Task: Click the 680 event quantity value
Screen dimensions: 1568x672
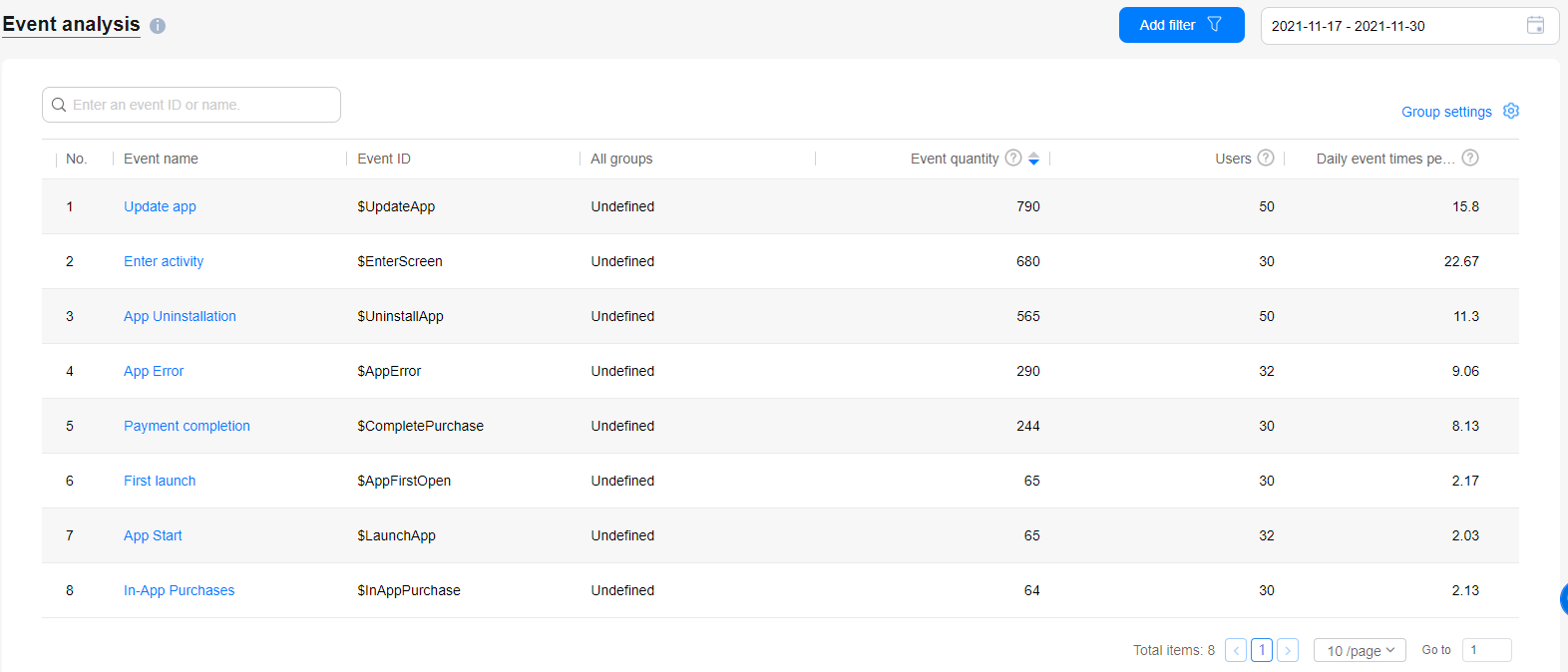Action: pos(1028,261)
